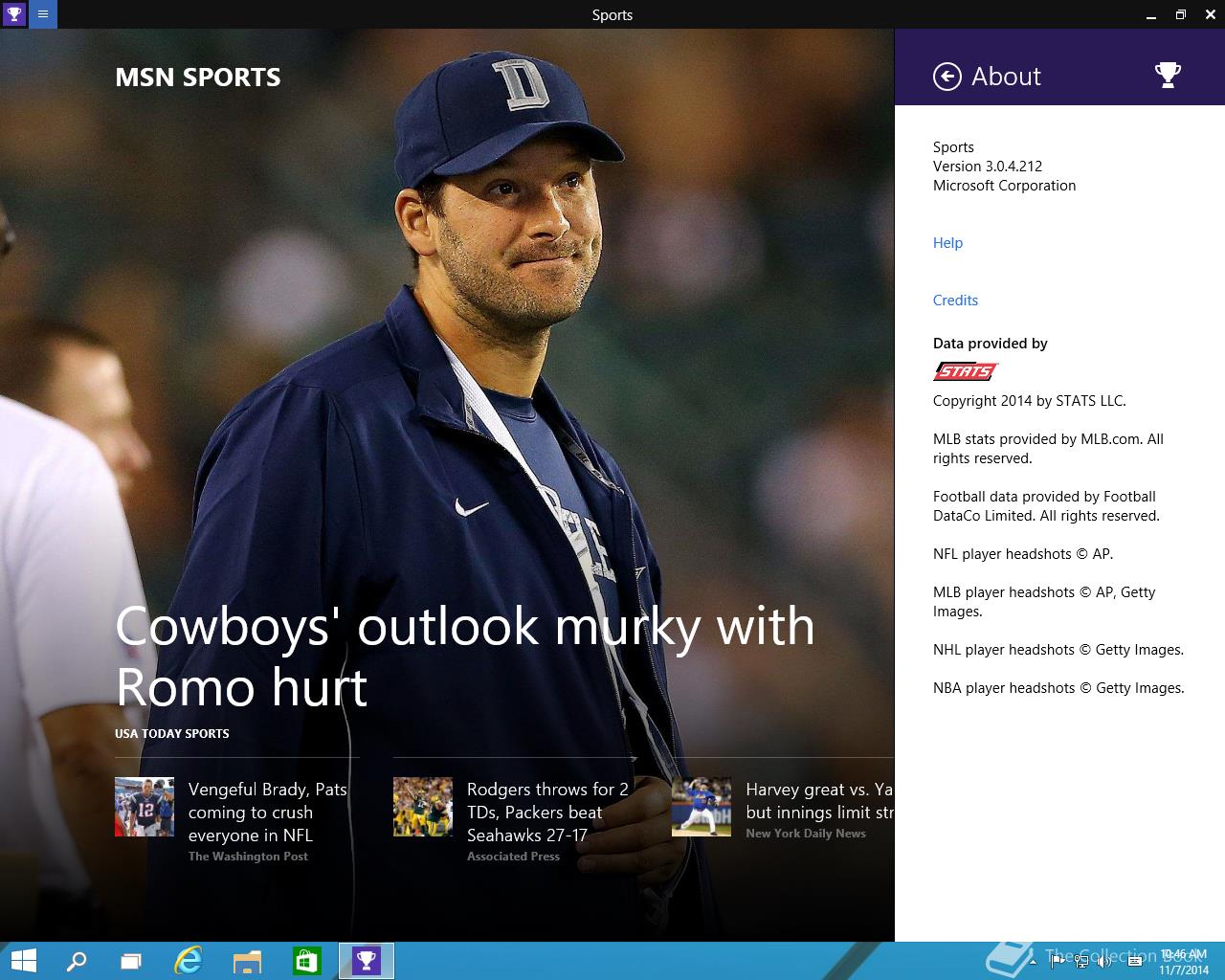Click Sports app taskbar button
Image resolution: width=1225 pixels, height=980 pixels.
pyautogui.click(x=367, y=961)
